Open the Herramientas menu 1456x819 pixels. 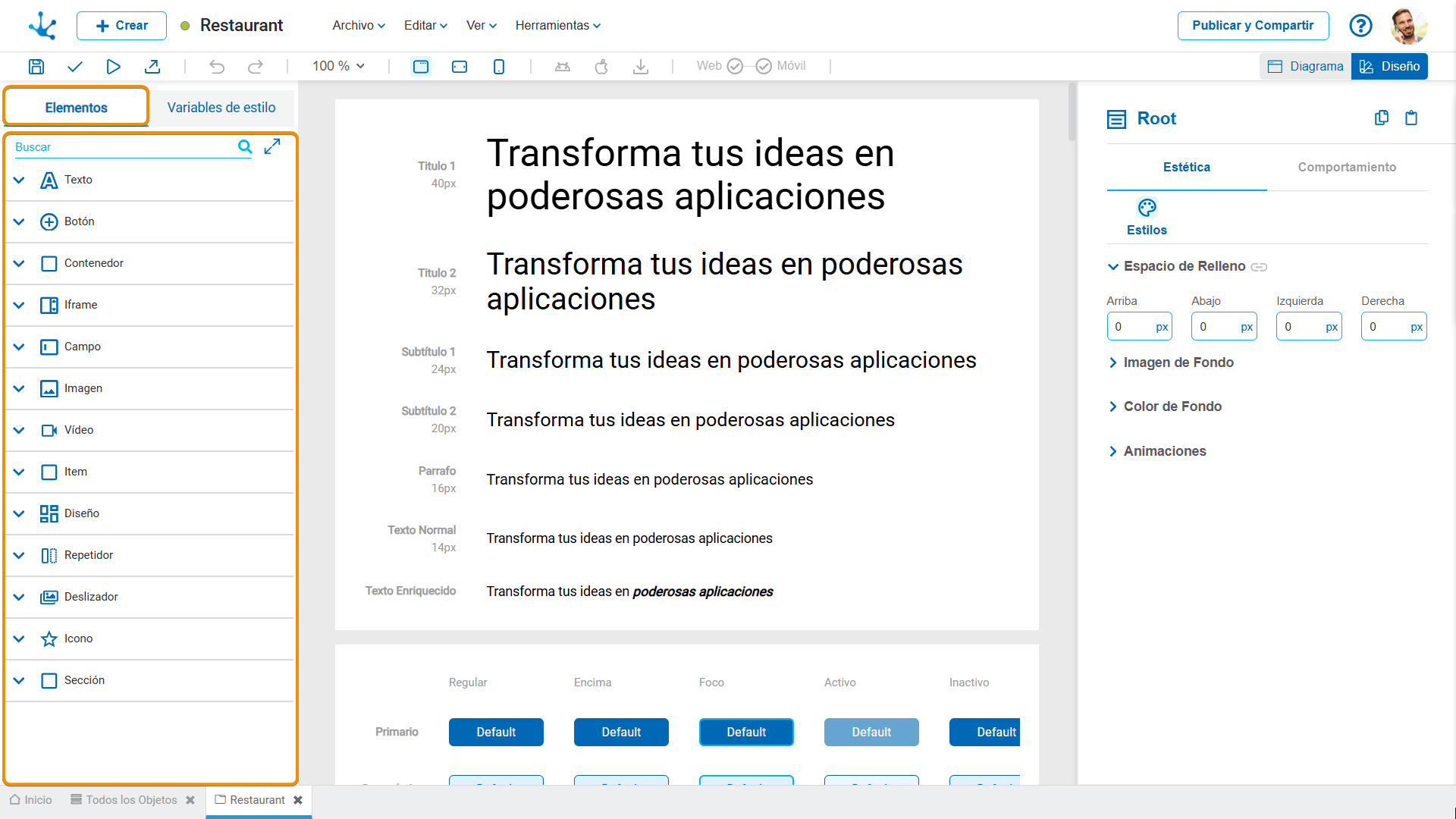(x=557, y=25)
